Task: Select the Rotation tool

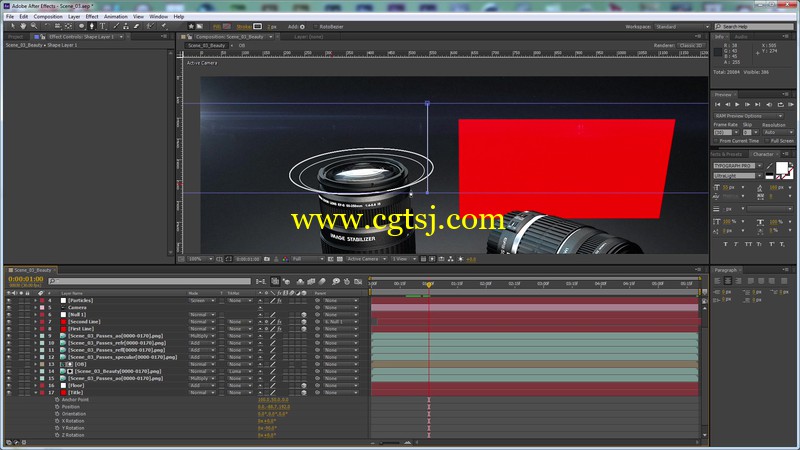Action: [x=47, y=26]
